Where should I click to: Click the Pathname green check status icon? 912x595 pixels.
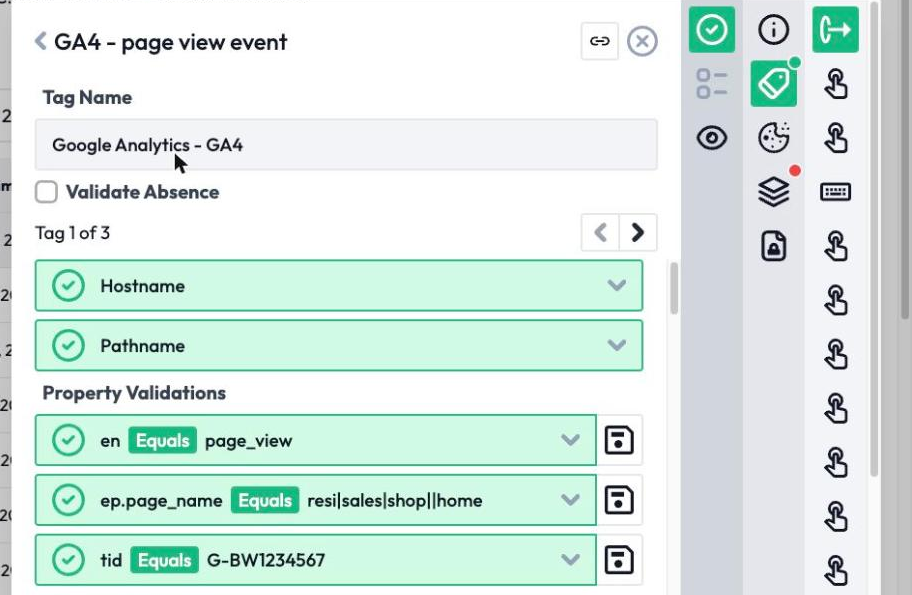pos(68,345)
